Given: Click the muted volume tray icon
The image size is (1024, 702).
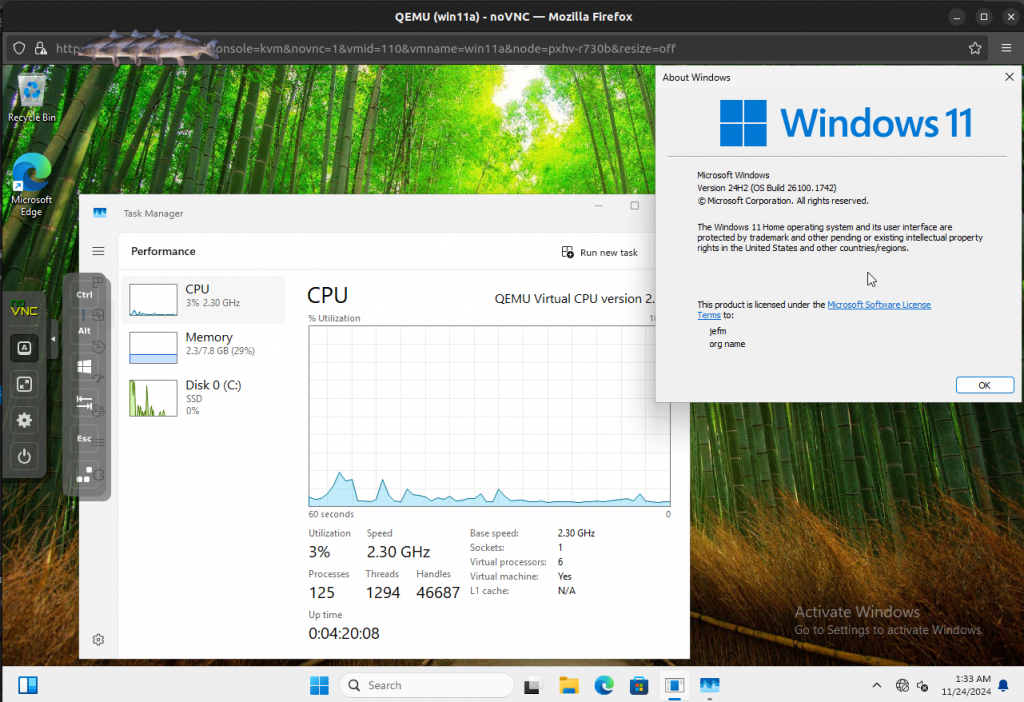Looking at the screenshot, I should pyautogui.click(x=923, y=685).
